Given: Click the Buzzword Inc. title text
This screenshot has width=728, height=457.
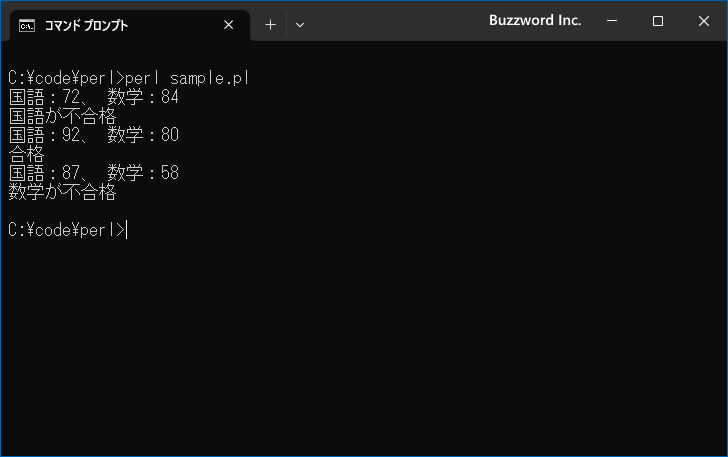Looking at the screenshot, I should click(535, 20).
